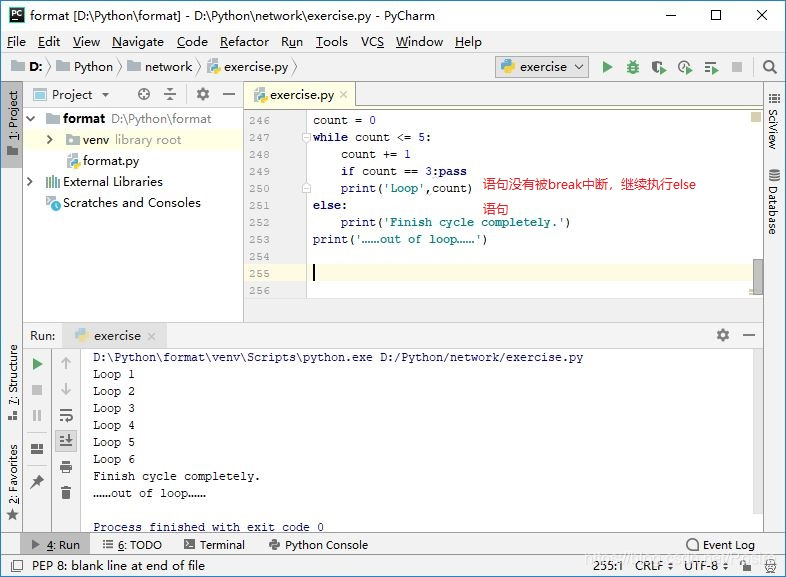Screen dimensions: 786x577
Task: Print the console output with printer icon
Action: (x=66, y=467)
